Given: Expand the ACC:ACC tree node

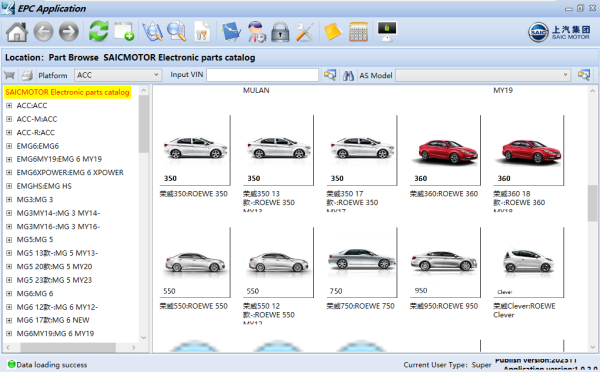Looking at the screenshot, I should 9,105.
